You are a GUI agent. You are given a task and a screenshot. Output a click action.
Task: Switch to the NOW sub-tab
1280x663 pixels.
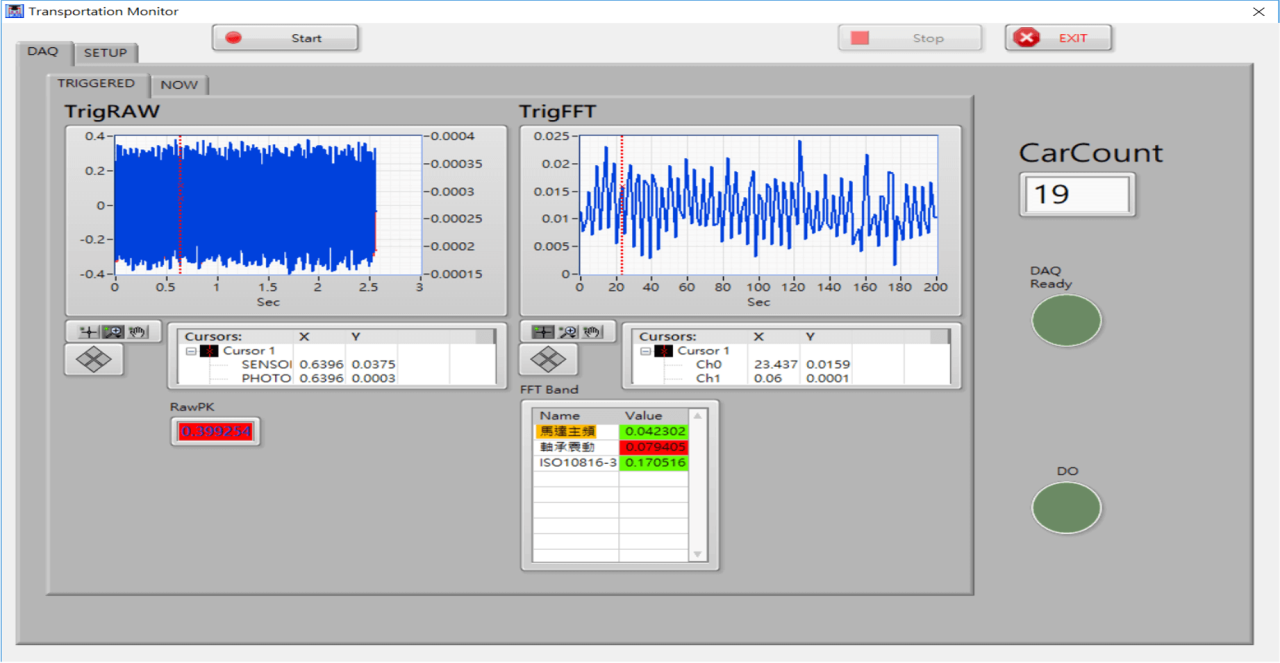[179, 85]
